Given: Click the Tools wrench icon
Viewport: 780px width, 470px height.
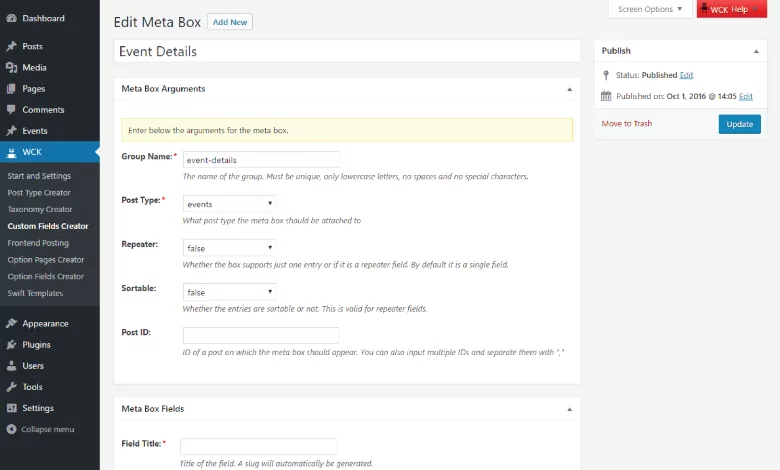Looking at the screenshot, I should [11, 387].
